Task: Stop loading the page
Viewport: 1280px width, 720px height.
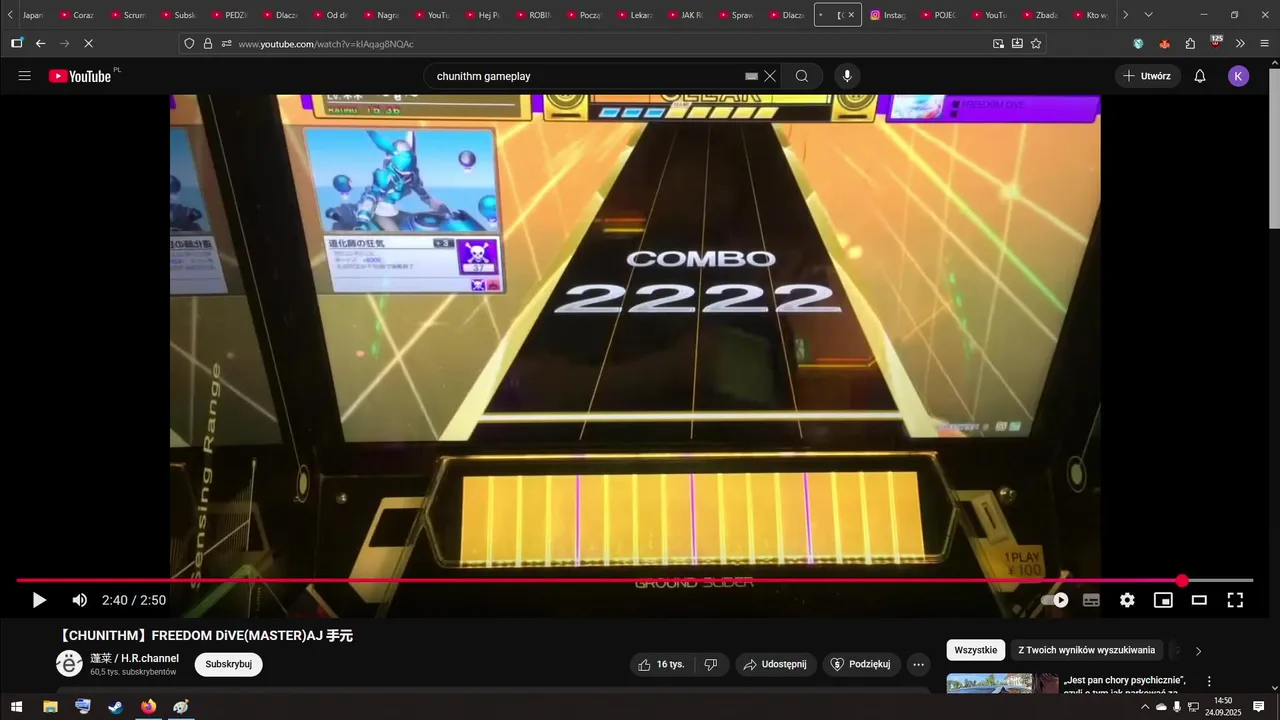Action: 89,44
